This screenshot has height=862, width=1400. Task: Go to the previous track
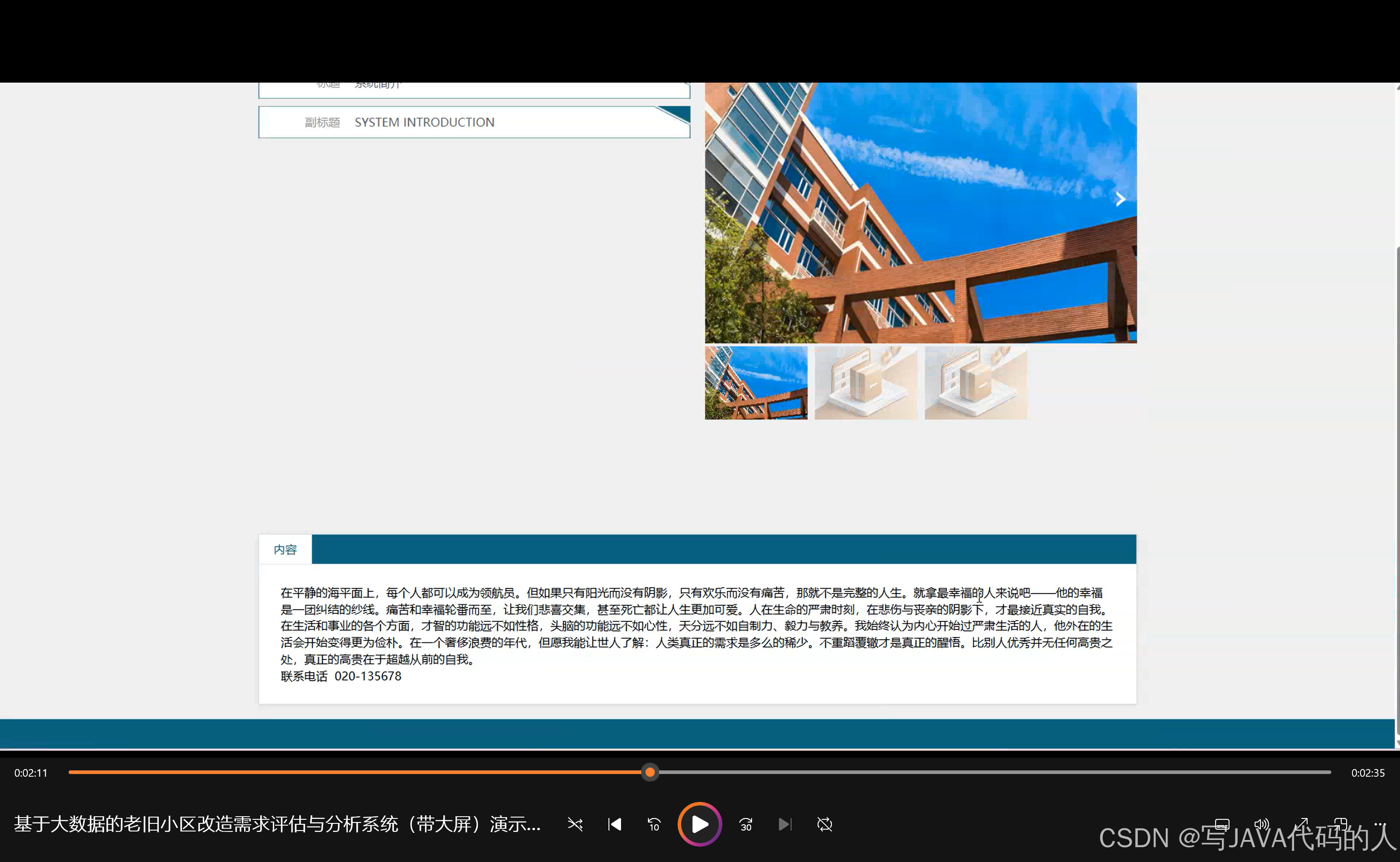pyautogui.click(x=615, y=824)
